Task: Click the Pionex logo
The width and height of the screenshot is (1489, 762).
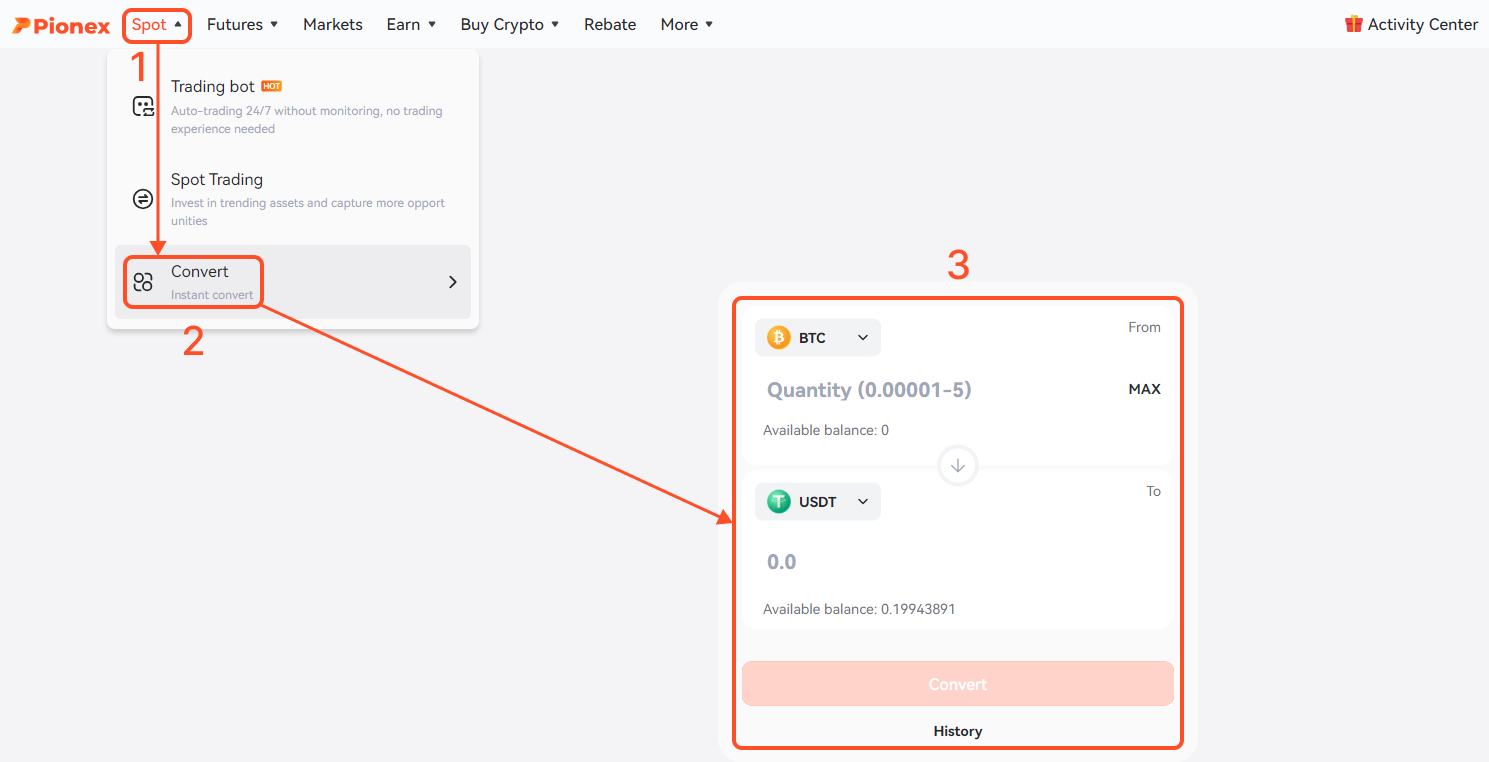Action: pos(61,25)
